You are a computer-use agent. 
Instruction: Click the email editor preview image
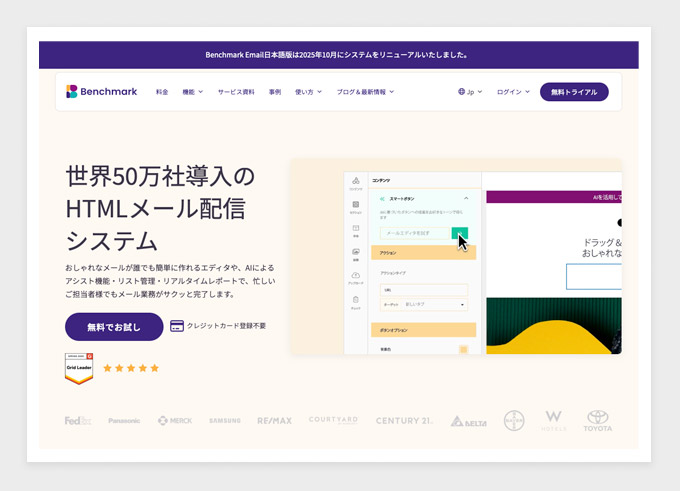(x=455, y=257)
